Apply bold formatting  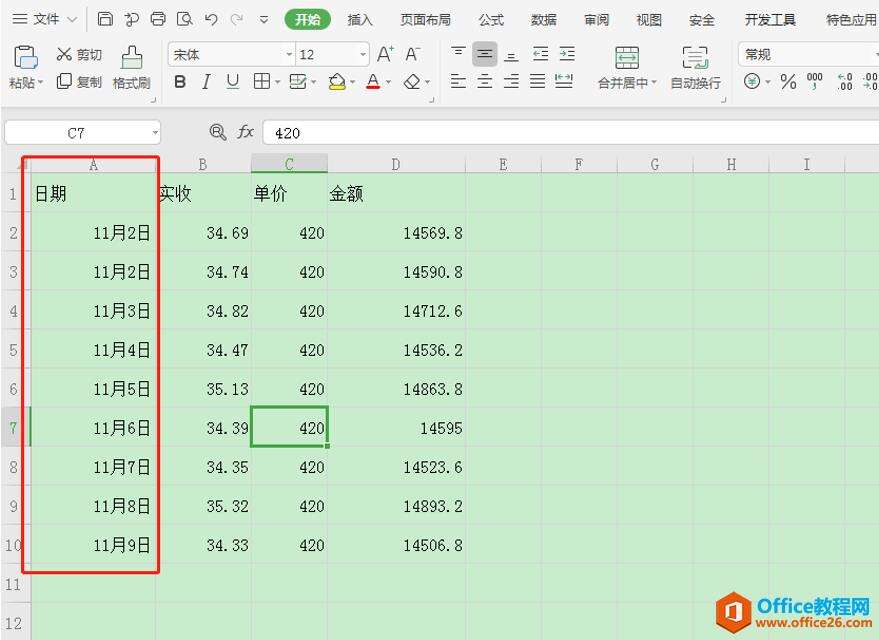(179, 82)
